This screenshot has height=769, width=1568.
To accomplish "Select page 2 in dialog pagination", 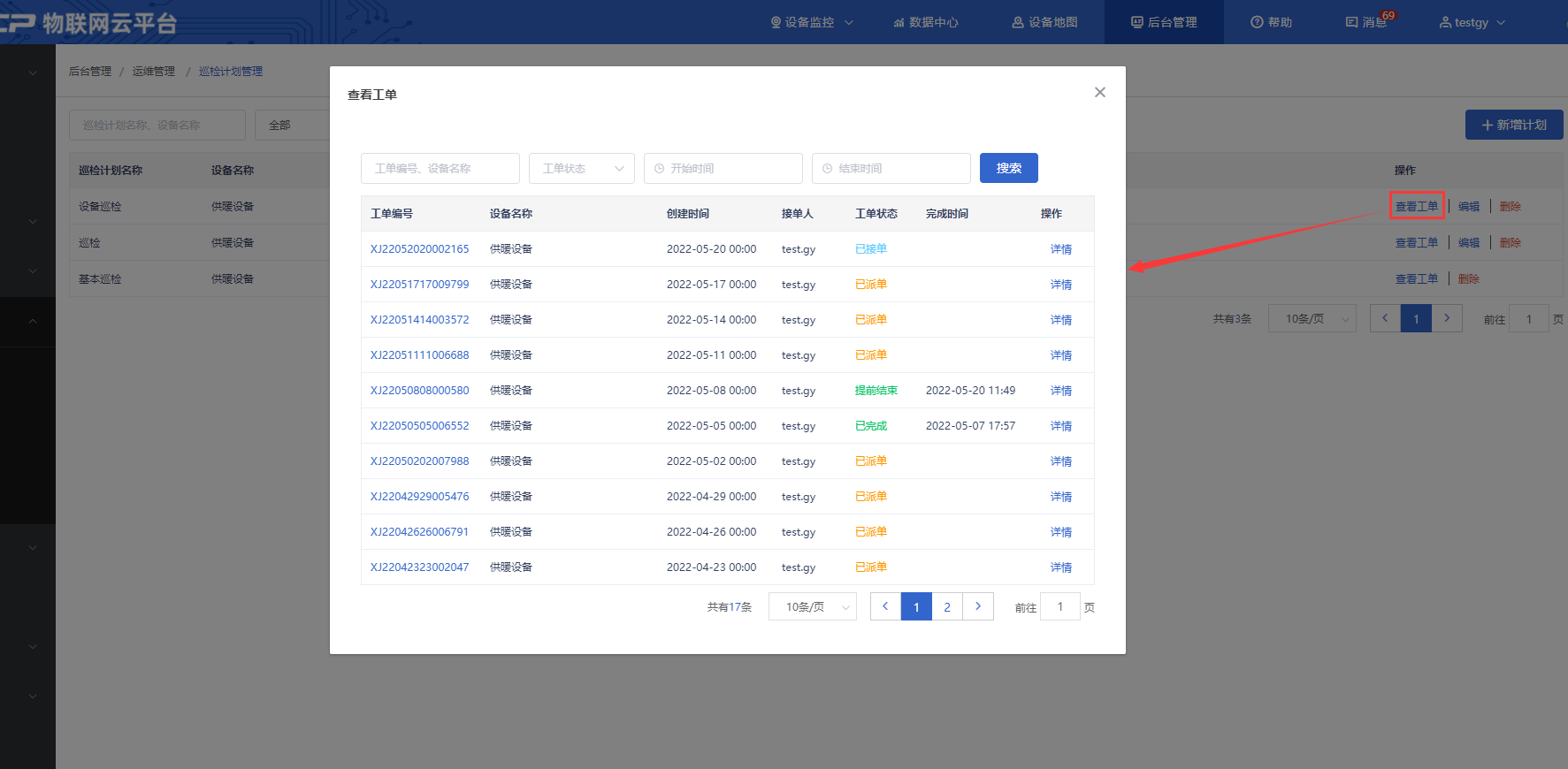I will (947, 606).
